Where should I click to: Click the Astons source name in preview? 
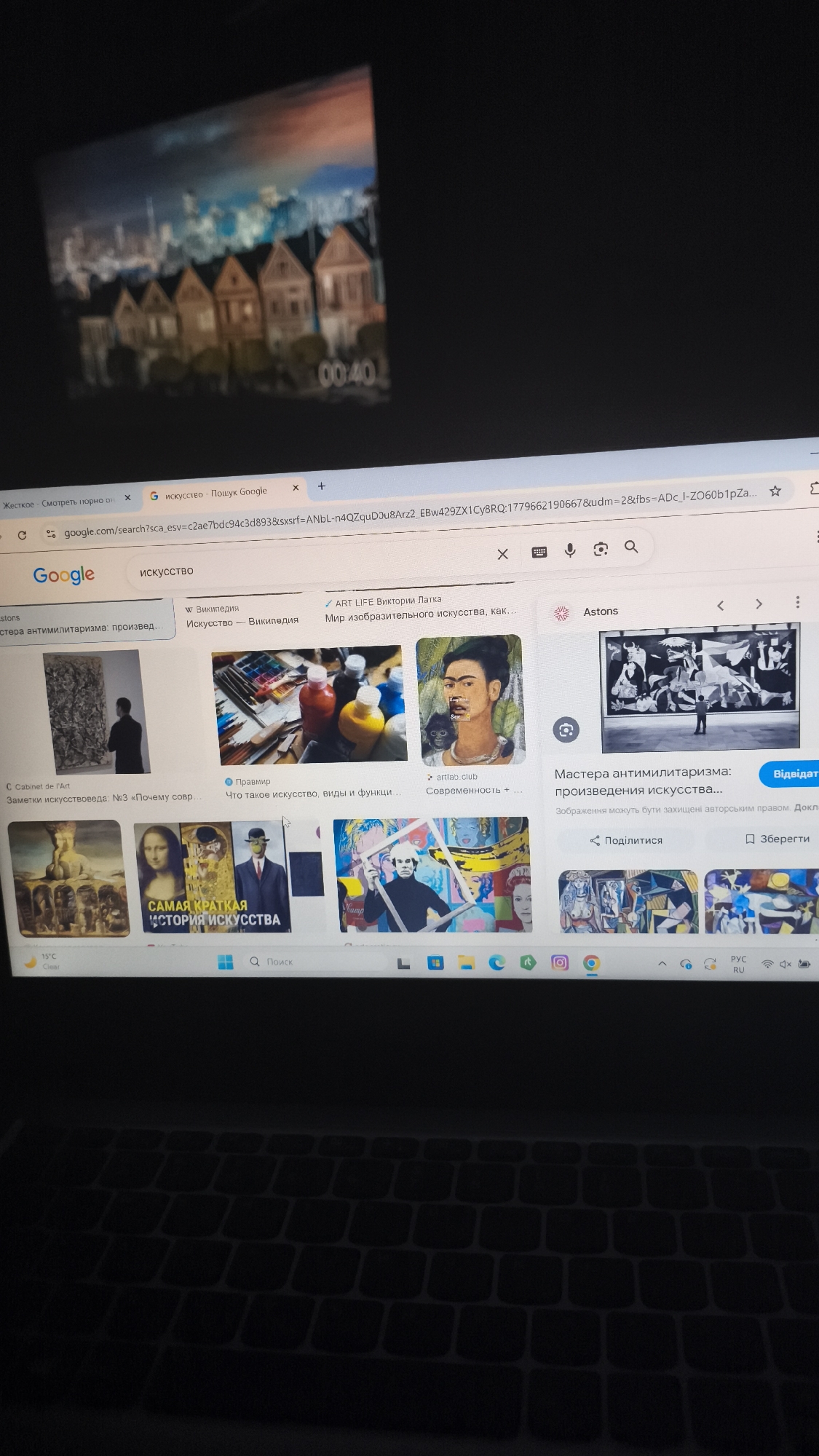coord(601,612)
